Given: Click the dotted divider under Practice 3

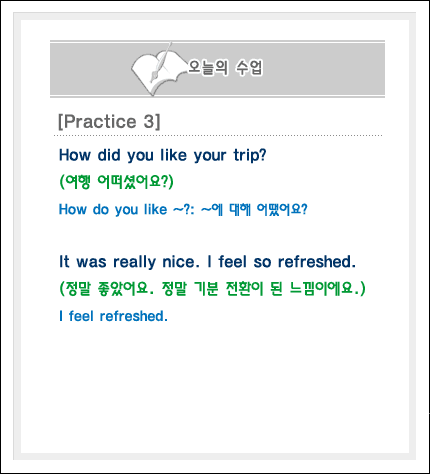Looking at the screenshot, I should (218, 136).
